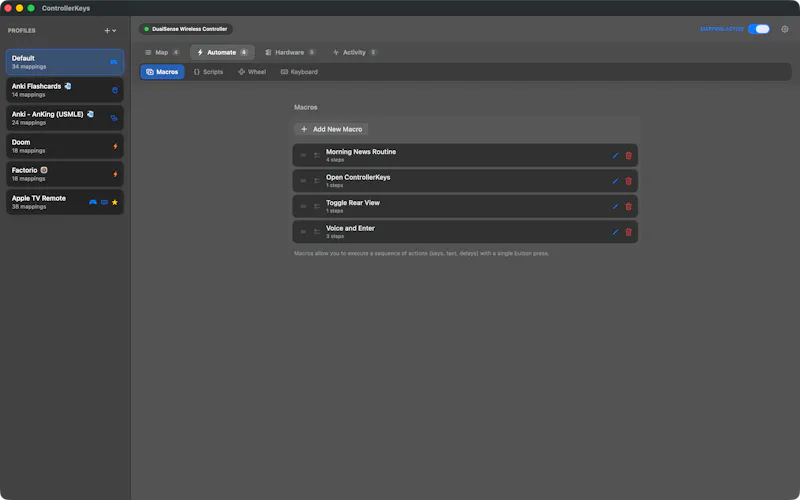The image size is (800, 500).
Task: Select the Doom profile
Action: (x=65, y=146)
